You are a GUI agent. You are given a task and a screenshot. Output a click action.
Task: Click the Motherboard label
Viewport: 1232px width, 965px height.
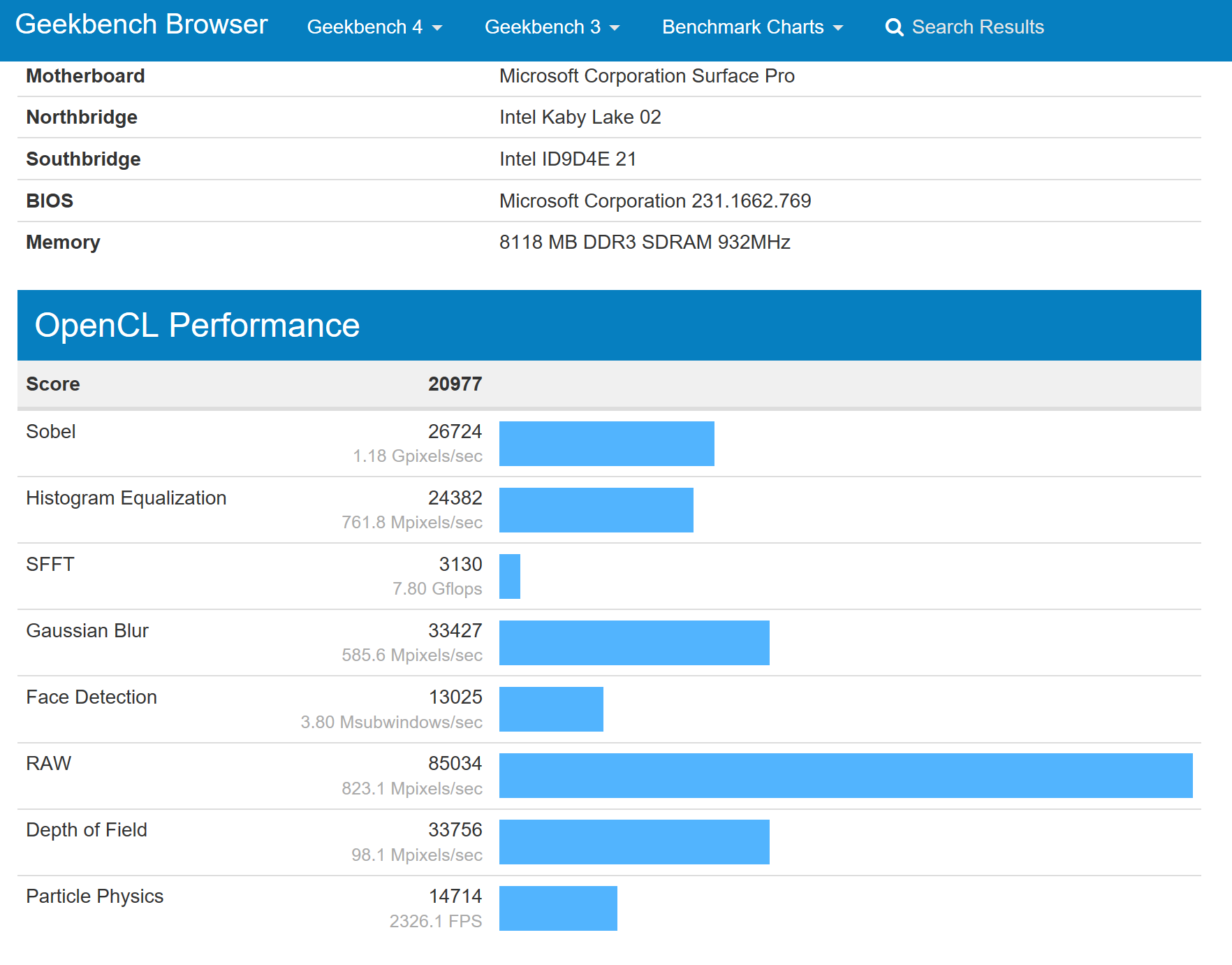85,75
